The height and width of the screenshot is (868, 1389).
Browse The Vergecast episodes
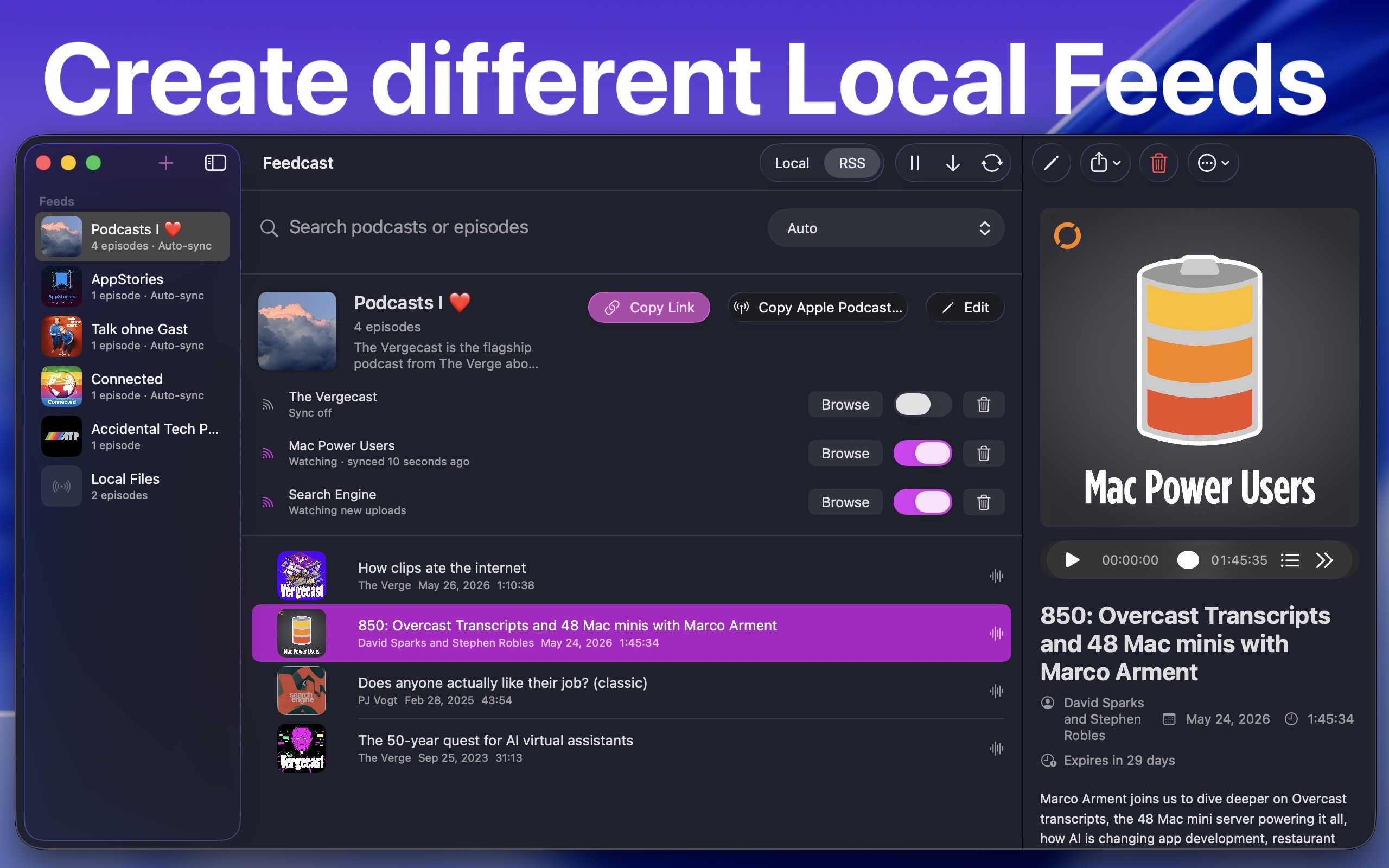click(x=845, y=405)
